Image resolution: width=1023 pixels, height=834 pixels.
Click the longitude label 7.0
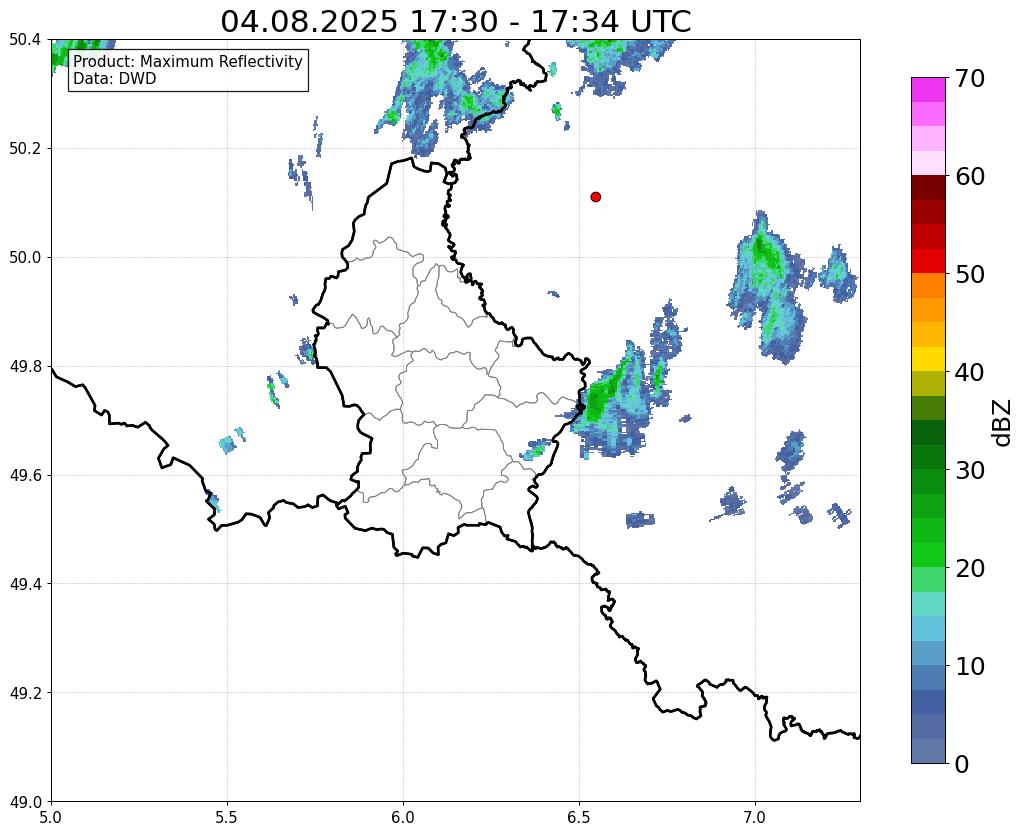(755, 817)
